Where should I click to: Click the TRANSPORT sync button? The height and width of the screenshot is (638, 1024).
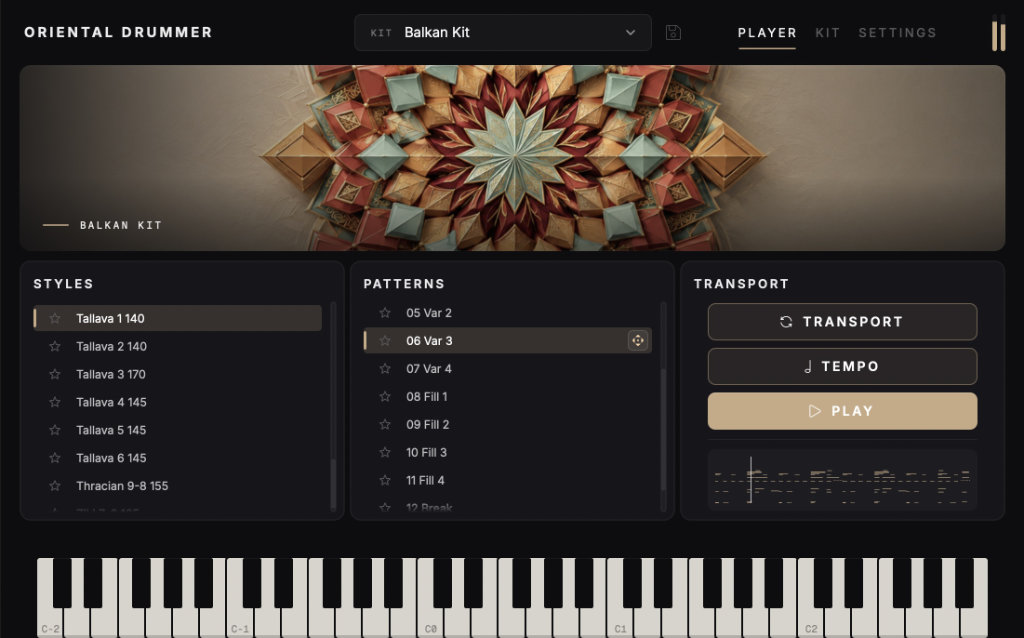tap(842, 322)
